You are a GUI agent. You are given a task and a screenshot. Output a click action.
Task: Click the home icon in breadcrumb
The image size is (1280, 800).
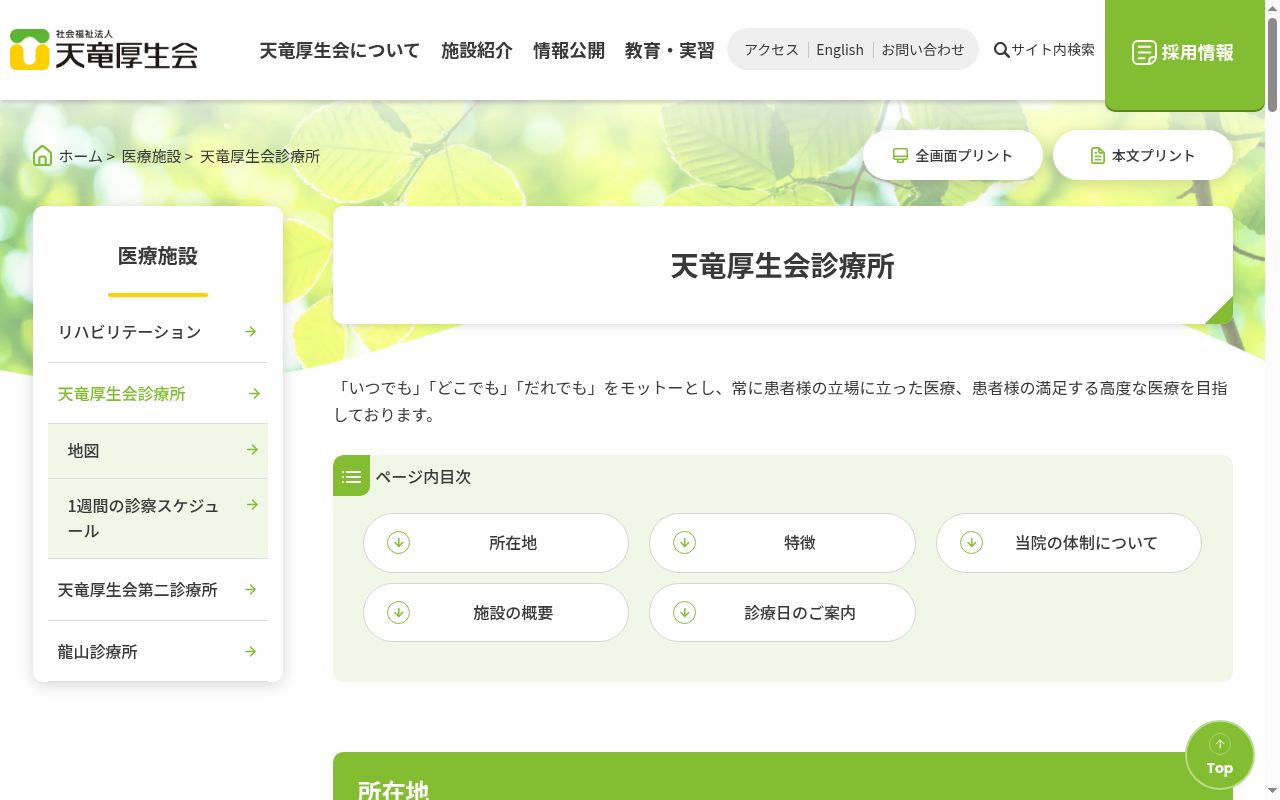click(43, 156)
